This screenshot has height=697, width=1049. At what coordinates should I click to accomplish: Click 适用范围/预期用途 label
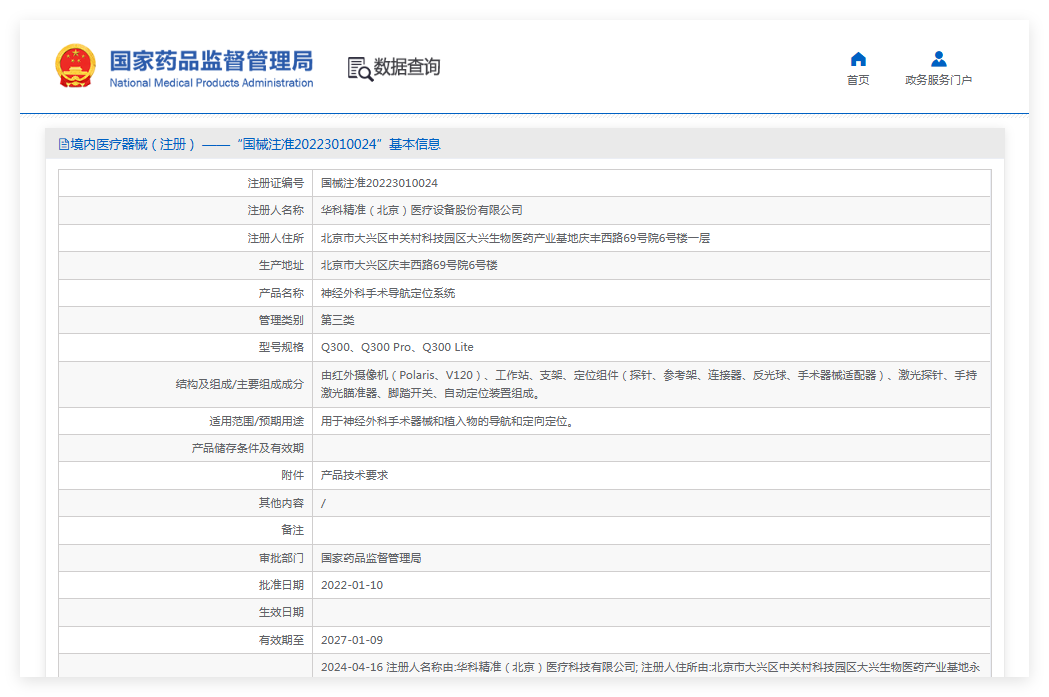click(256, 421)
